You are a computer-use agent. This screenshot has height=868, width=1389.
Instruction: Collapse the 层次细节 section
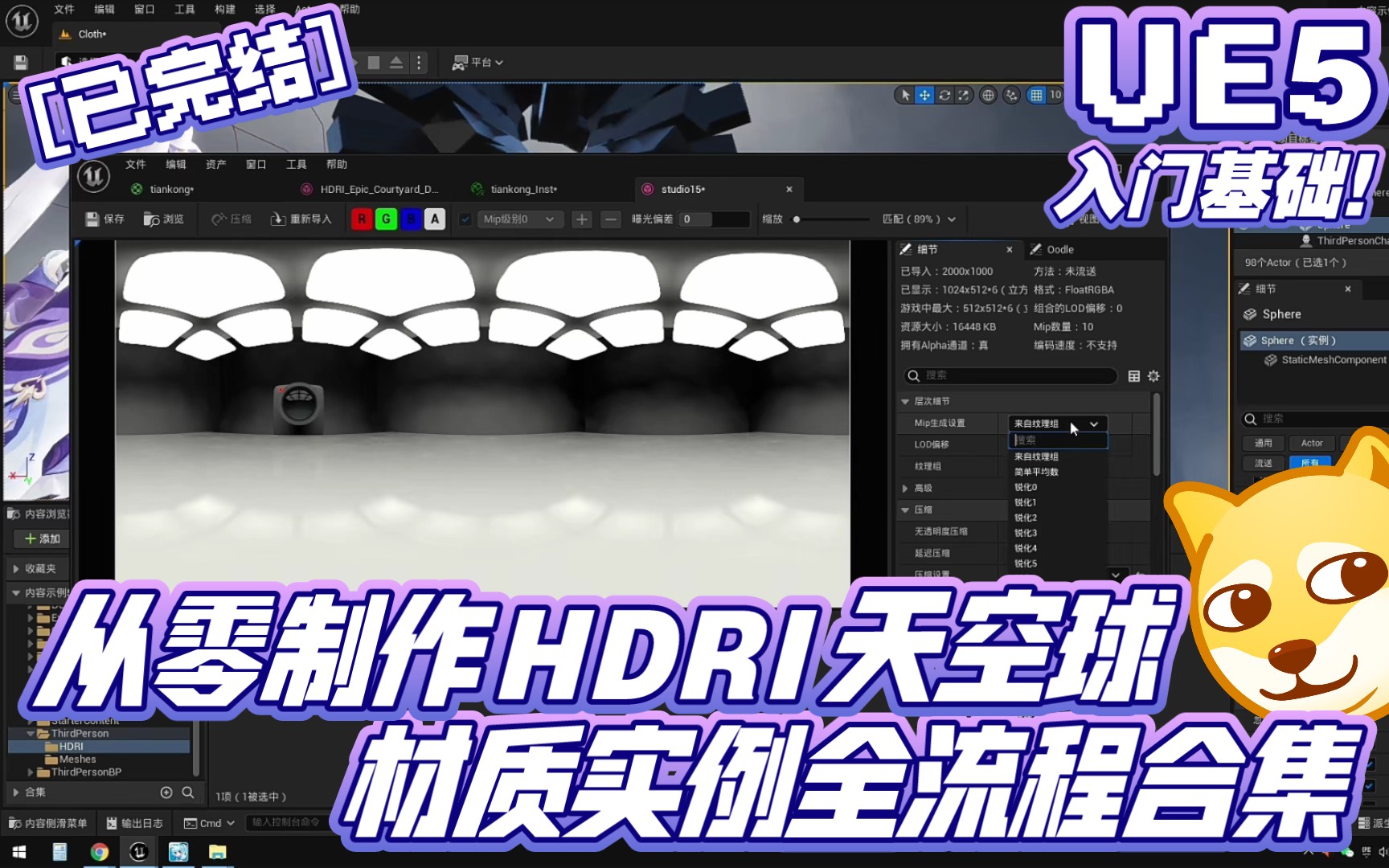(x=905, y=401)
